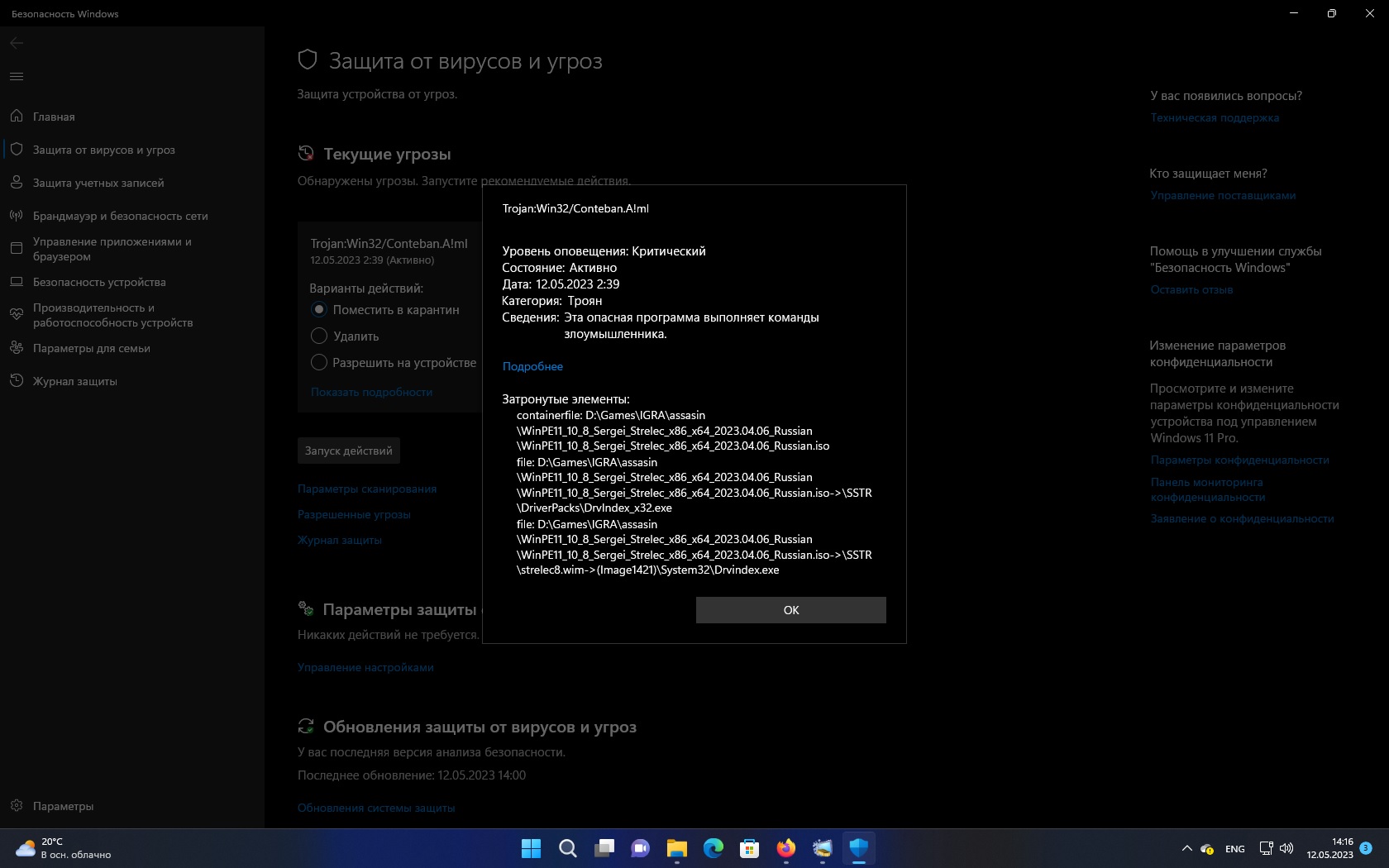Screen dimensions: 1389x868
Task: Open the Обновления системы защиты link
Action: pyautogui.click(x=376, y=808)
